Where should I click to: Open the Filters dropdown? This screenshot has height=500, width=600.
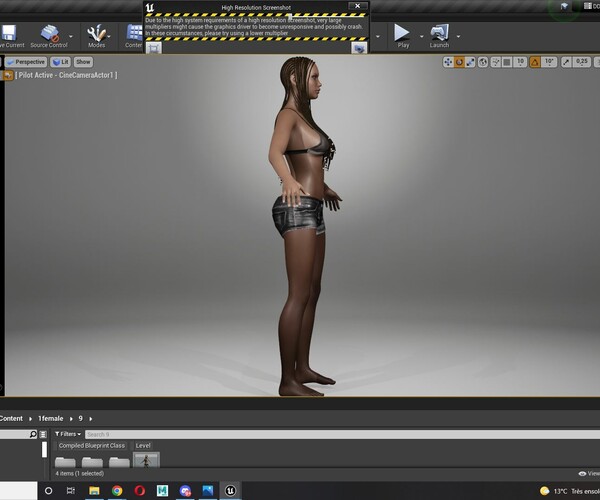click(x=68, y=434)
